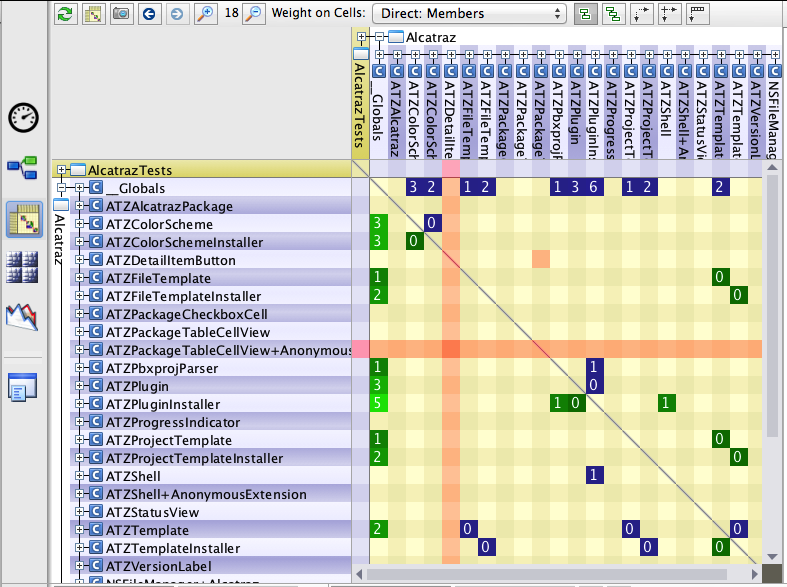Viewport: 787px width, 587px height.
Task: Click the vertical scrollbar thumb of matrix
Action: (772, 306)
